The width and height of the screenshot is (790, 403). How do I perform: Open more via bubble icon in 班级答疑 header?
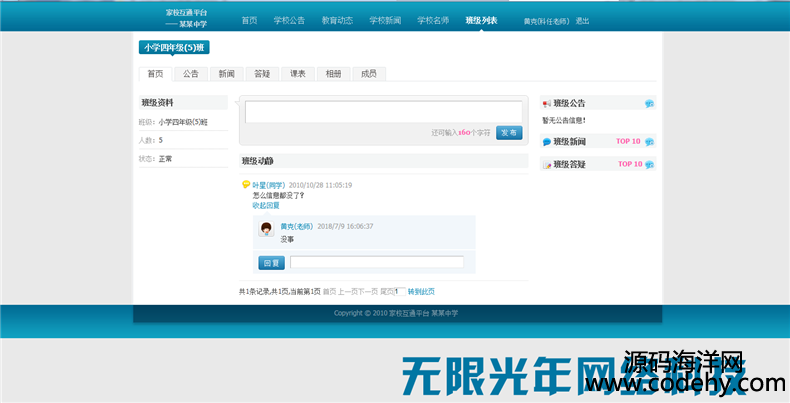coord(649,165)
